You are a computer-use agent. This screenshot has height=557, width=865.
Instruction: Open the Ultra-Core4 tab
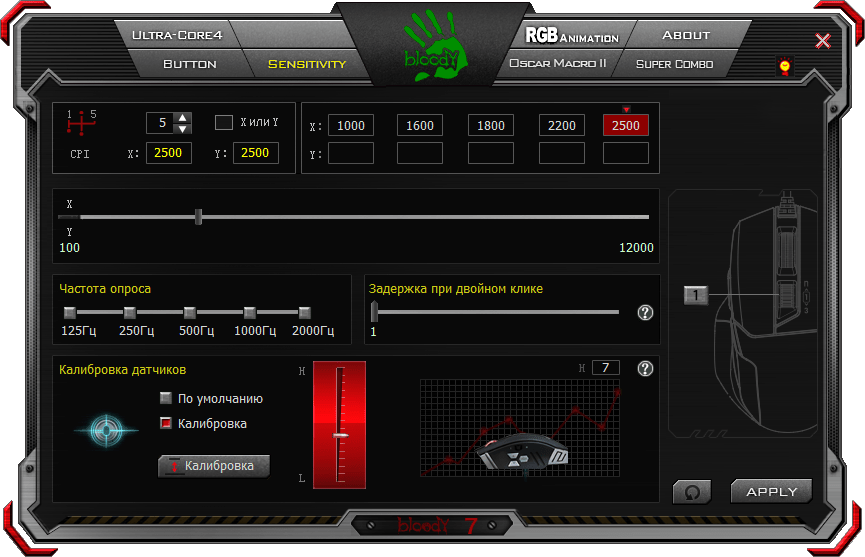[177, 35]
